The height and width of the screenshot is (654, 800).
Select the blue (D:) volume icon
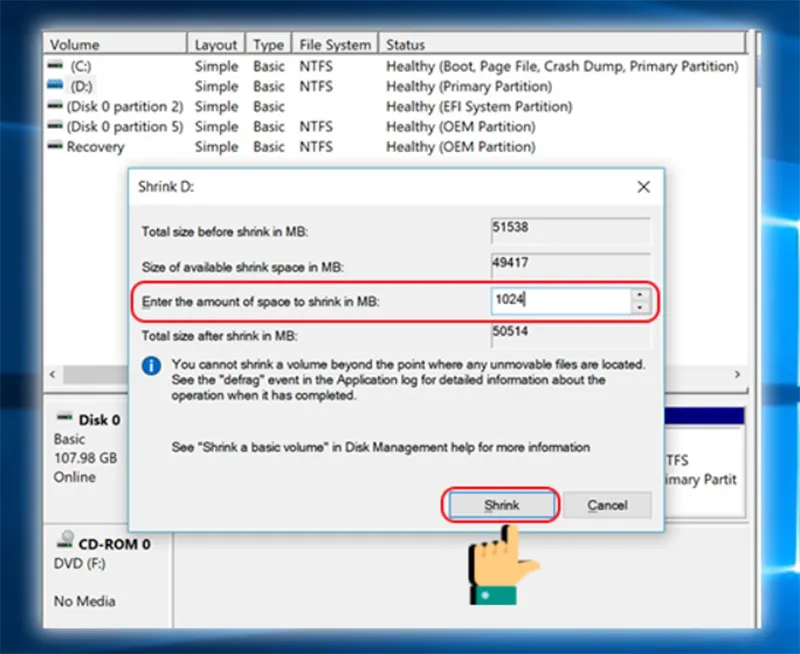(x=55, y=85)
